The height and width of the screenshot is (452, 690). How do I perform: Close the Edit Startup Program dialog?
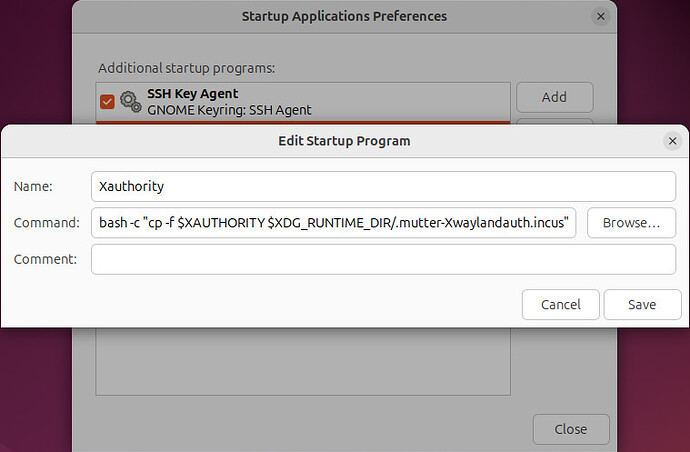(672, 141)
